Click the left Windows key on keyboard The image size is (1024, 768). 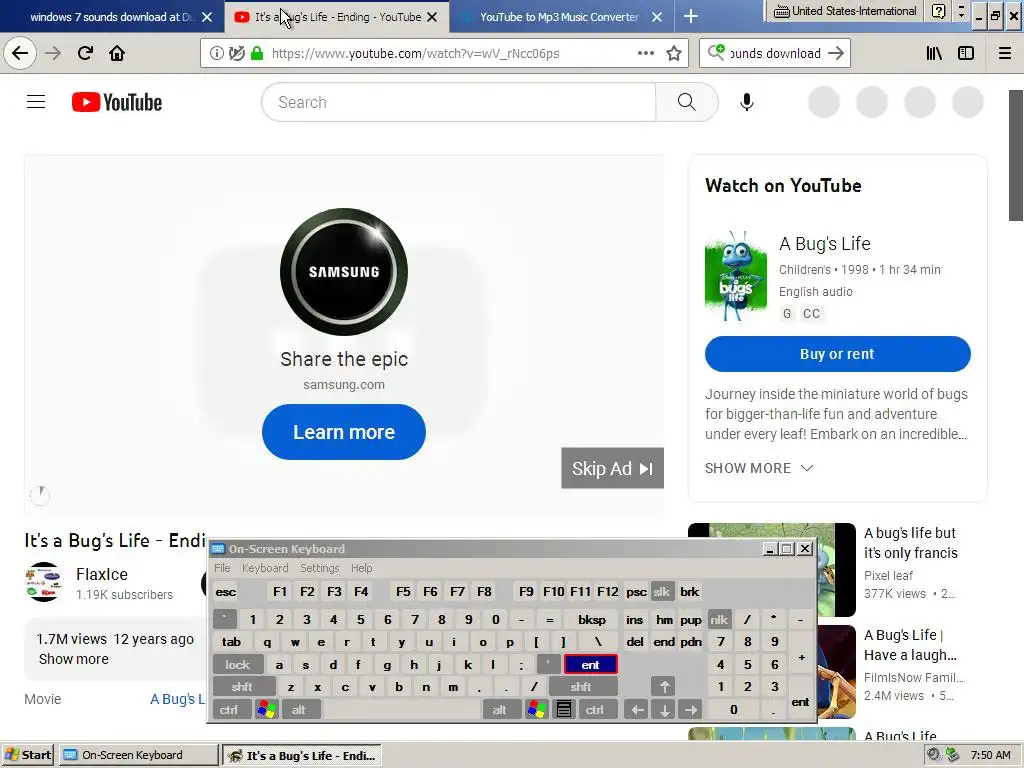pos(266,709)
